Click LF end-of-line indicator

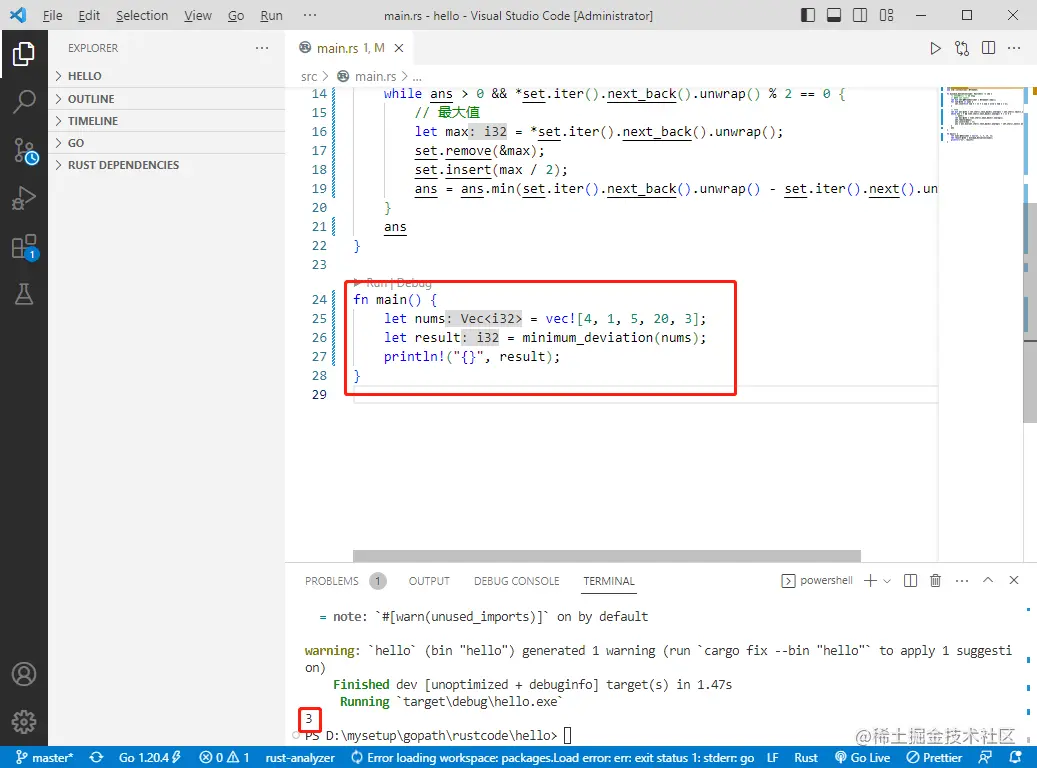tap(772, 757)
